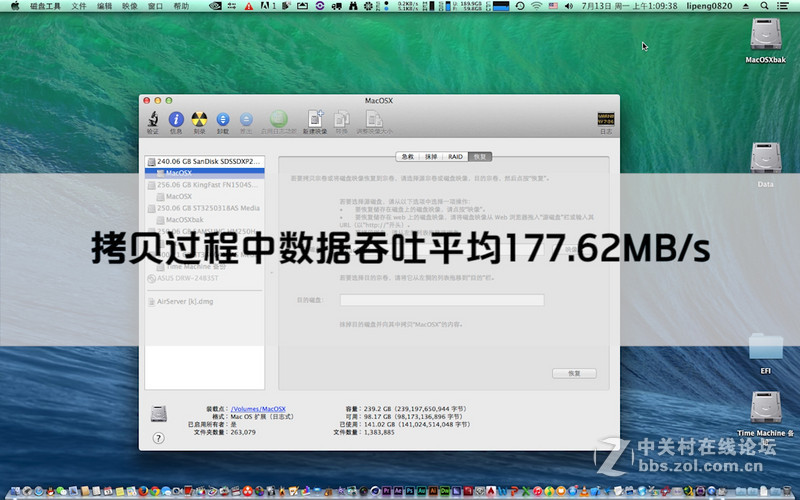This screenshot has height=500, width=800.
Task: Switch to the 恢复 (Restore) tab
Action: 480,157
